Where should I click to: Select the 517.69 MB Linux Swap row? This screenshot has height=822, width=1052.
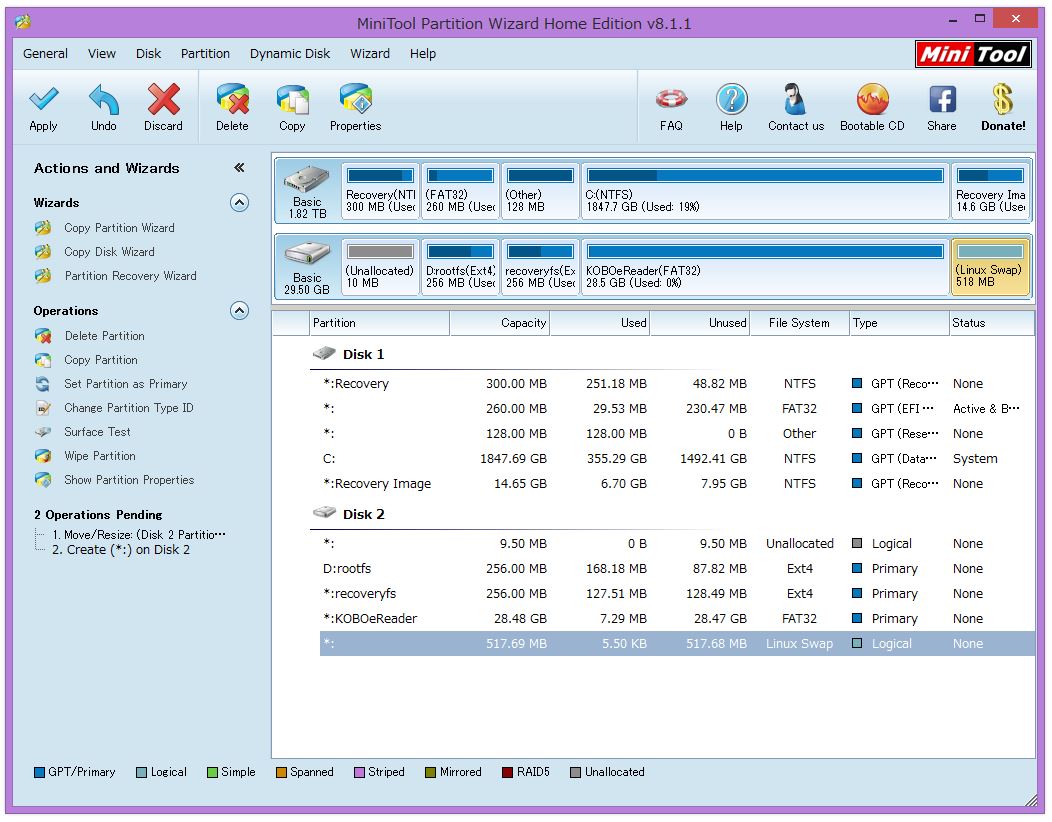[677, 644]
